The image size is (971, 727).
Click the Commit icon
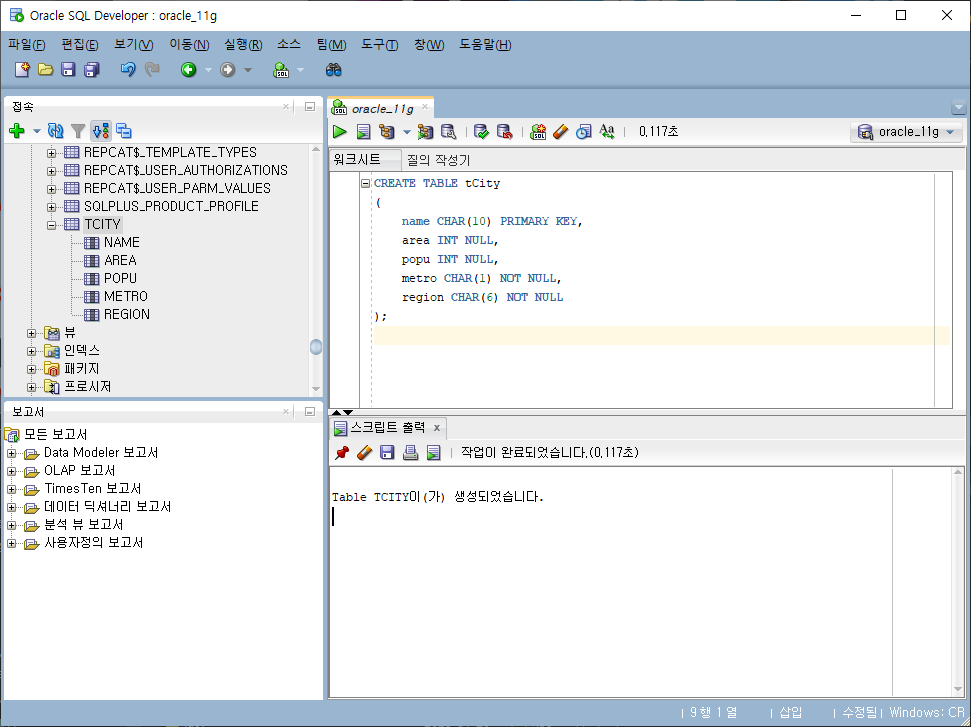pos(481,131)
